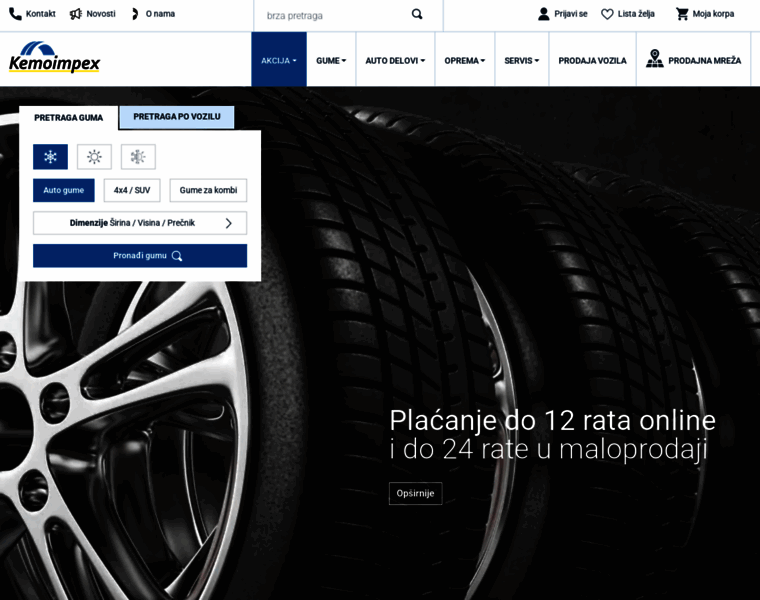This screenshot has width=760, height=600.
Task: Open PRODAJNA MREŽA in navigation
Action: coord(694,61)
